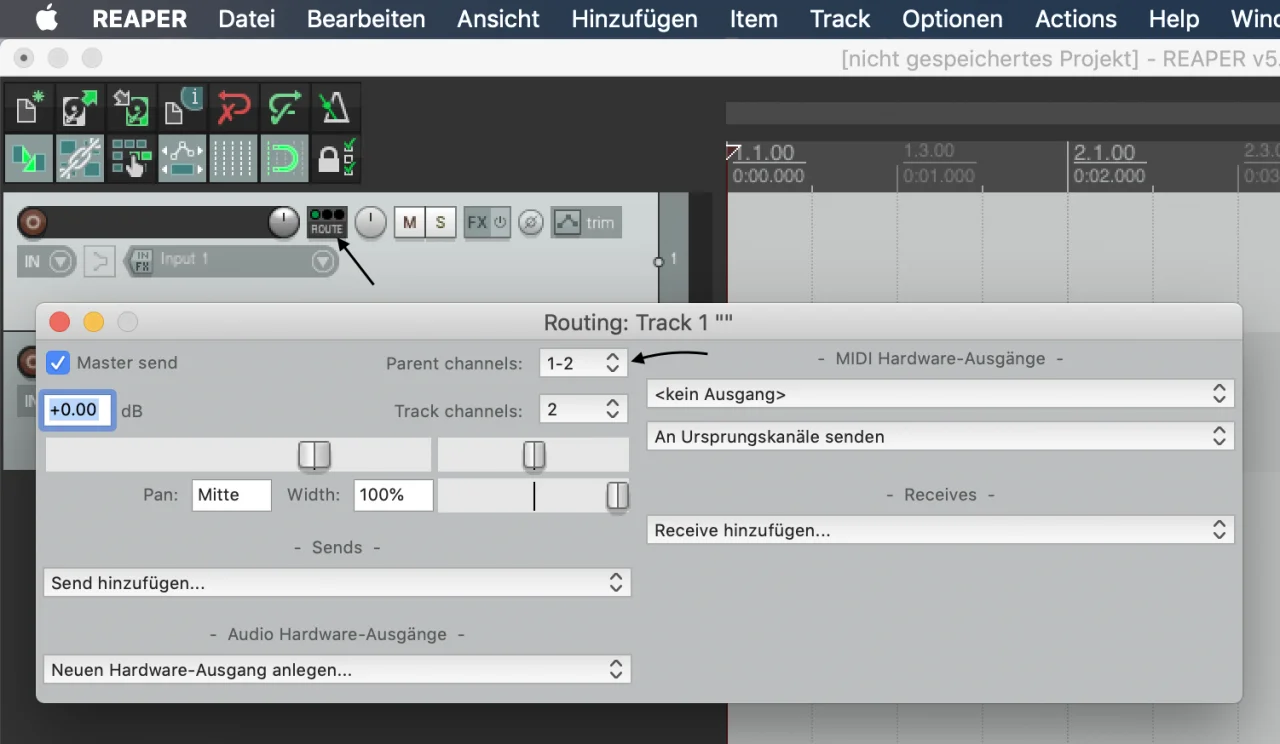Uncheck the Master send checkbox
1280x744 pixels.
[x=58, y=362]
